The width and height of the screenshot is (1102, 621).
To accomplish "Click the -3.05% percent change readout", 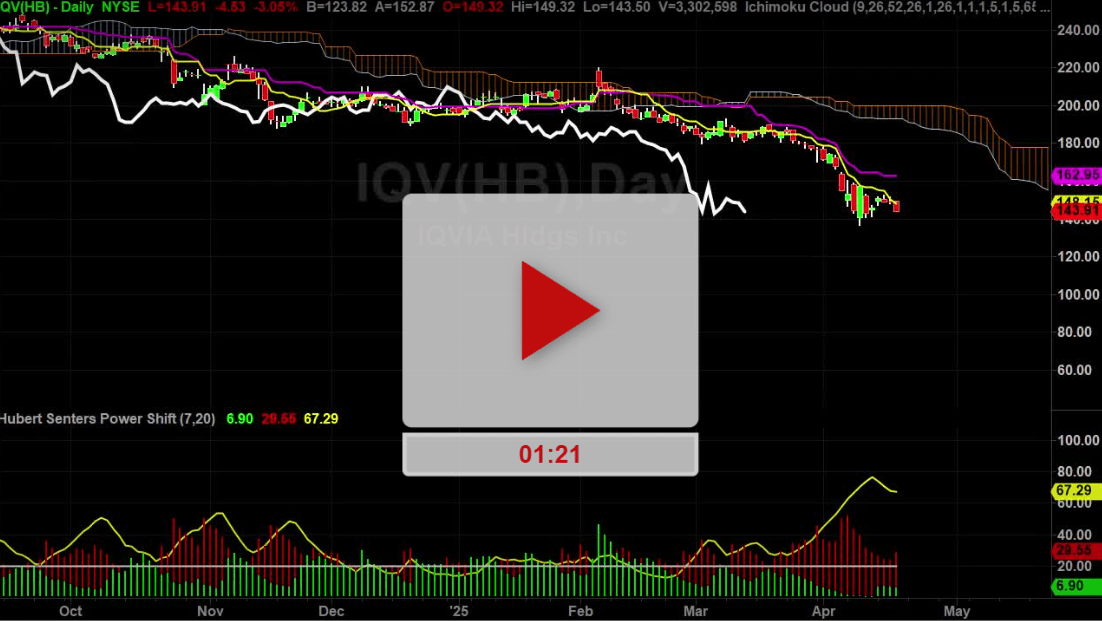I will 274,7.
